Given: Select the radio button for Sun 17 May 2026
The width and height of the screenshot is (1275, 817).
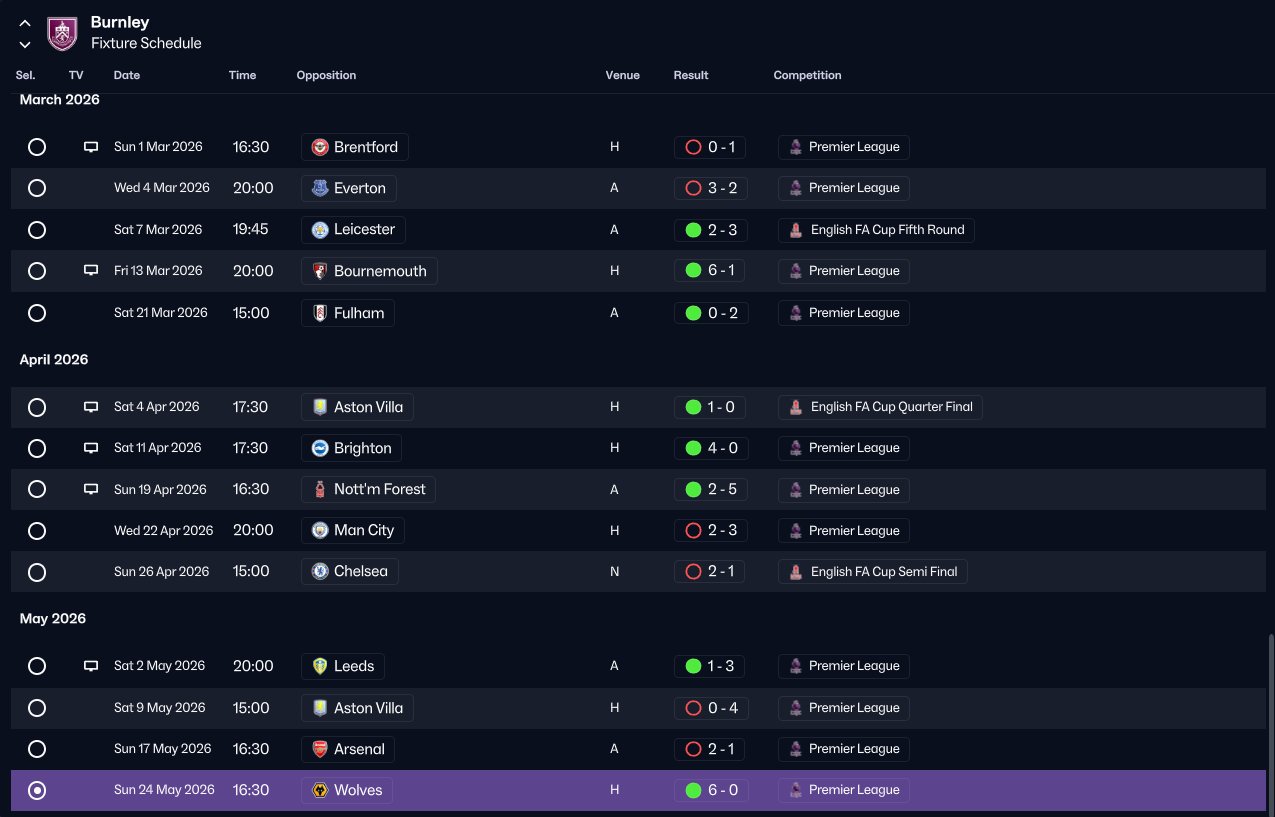Looking at the screenshot, I should [x=37, y=749].
